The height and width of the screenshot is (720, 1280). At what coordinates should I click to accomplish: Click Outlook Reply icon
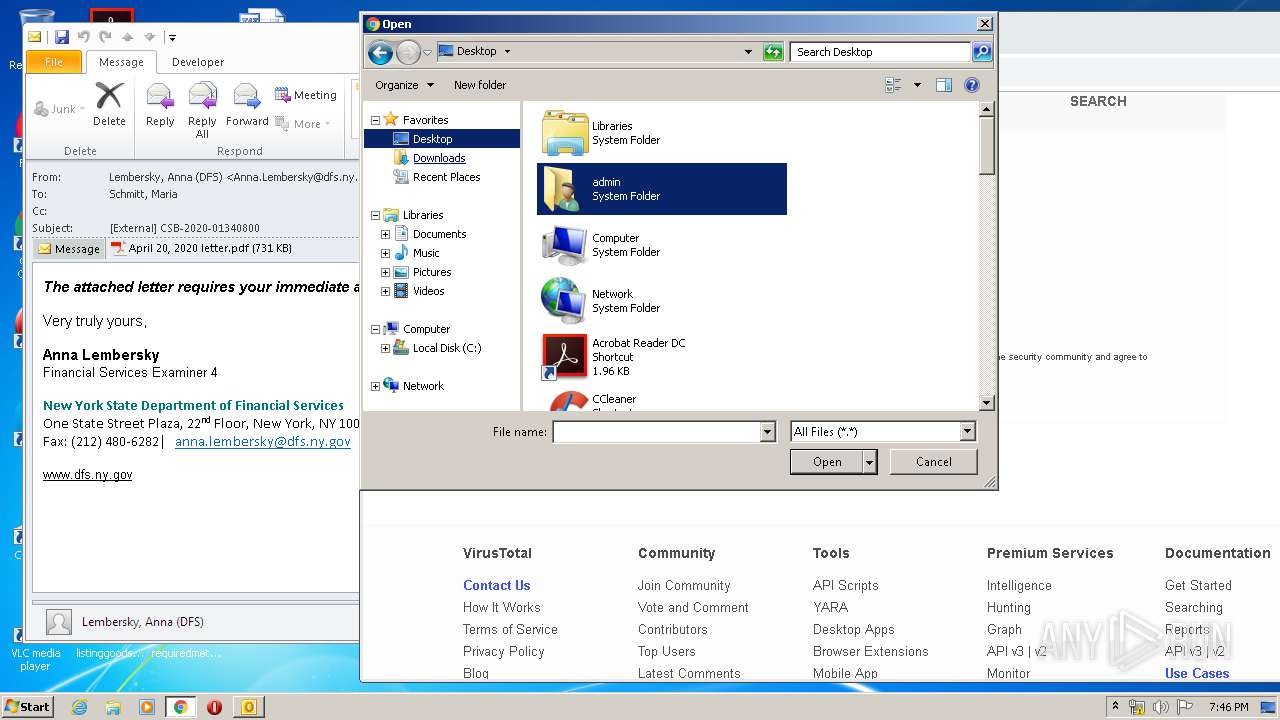click(160, 104)
